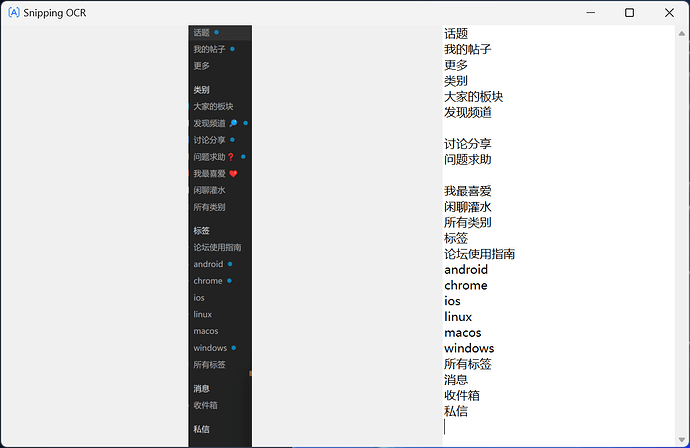Image resolution: width=690 pixels, height=448 pixels.
Task: Click recognized text linux in OCR output
Action: (458, 317)
